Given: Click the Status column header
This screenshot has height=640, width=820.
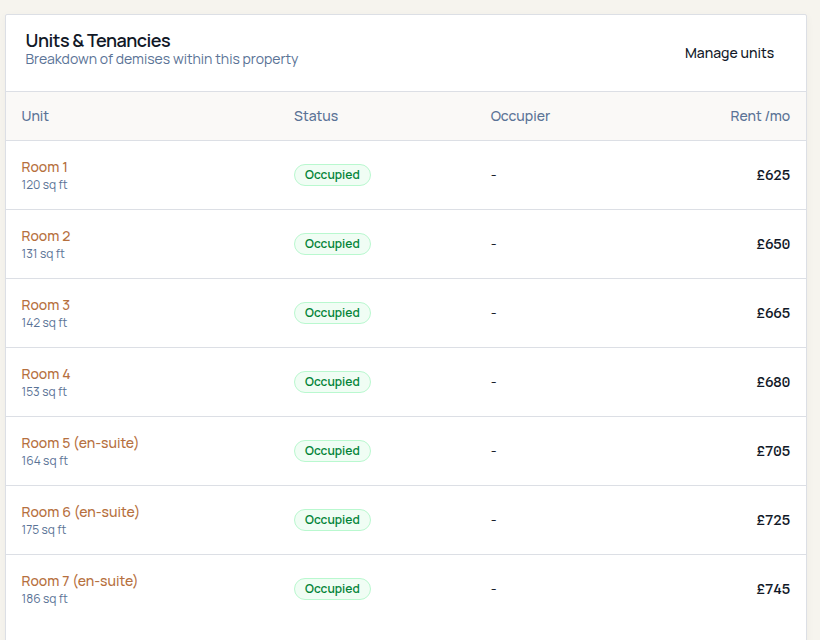Looking at the screenshot, I should pyautogui.click(x=316, y=116).
